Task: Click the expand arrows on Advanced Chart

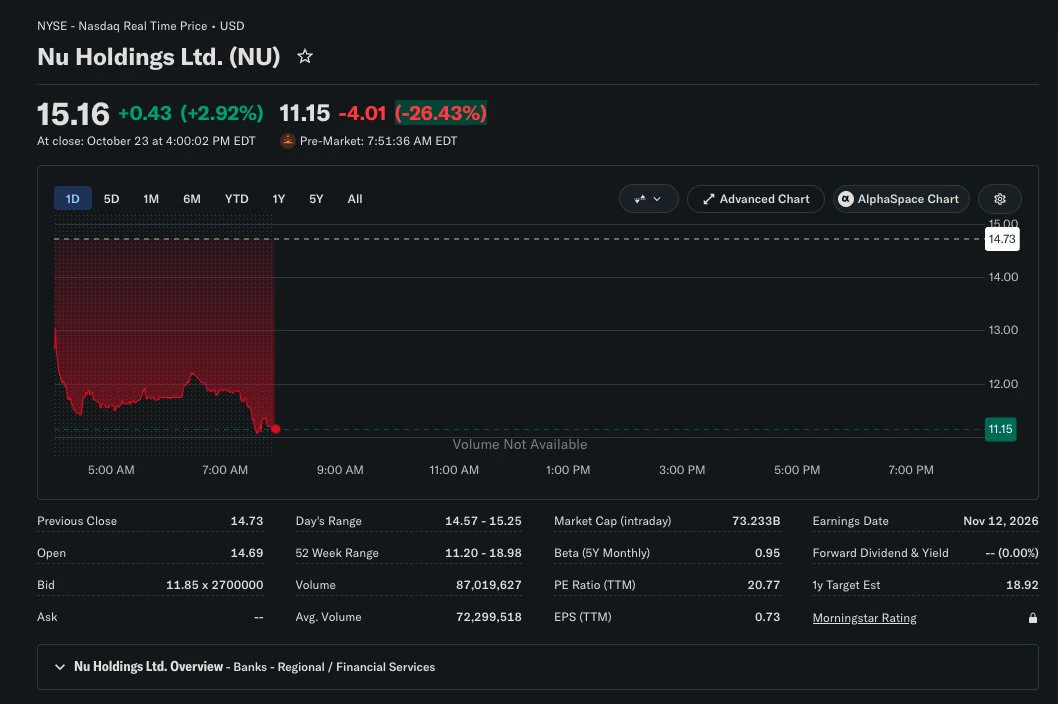Action: tap(708, 199)
